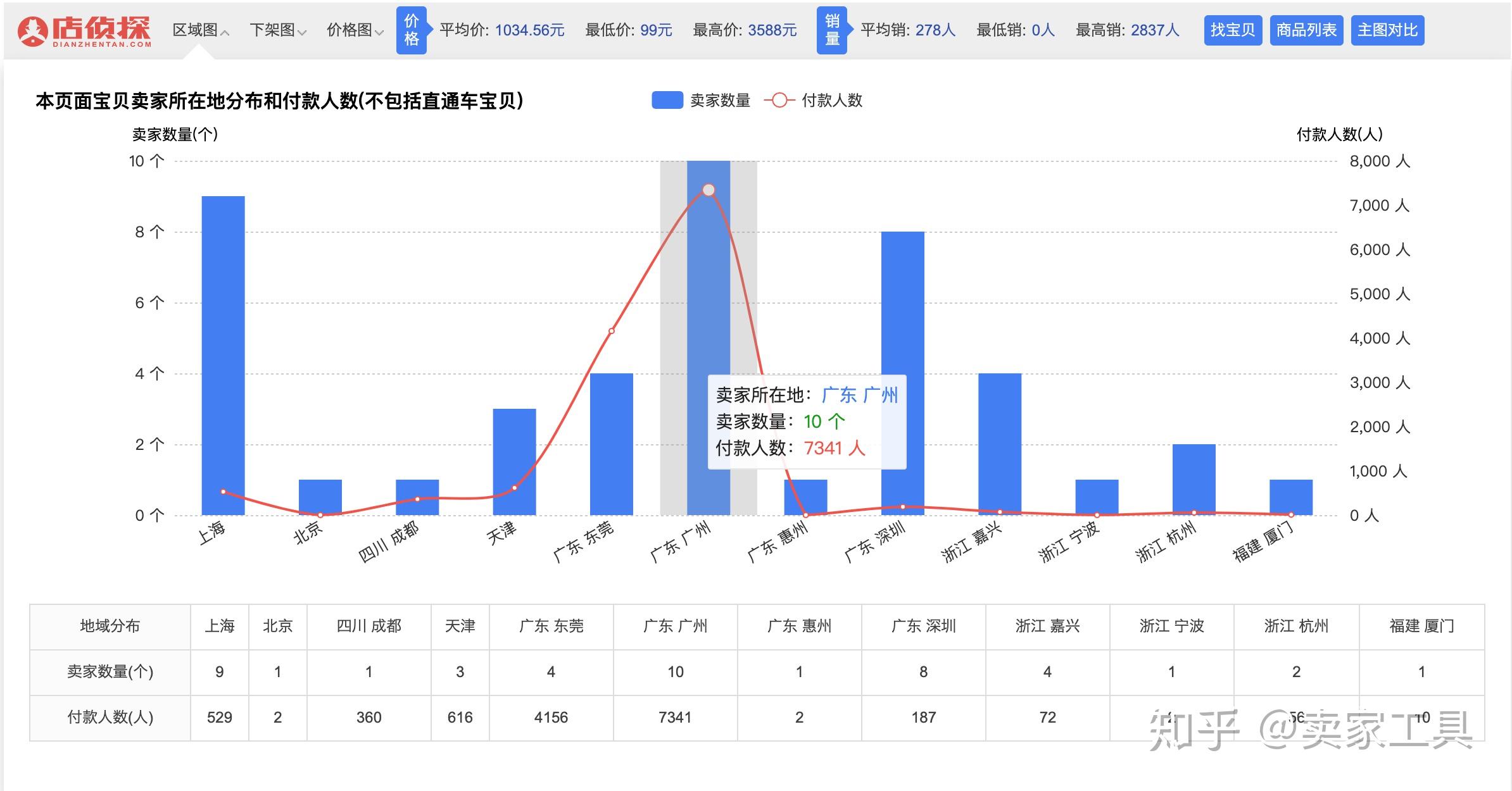
Task: Click the 8,000 人 right axis label
Action: [x=1380, y=161]
